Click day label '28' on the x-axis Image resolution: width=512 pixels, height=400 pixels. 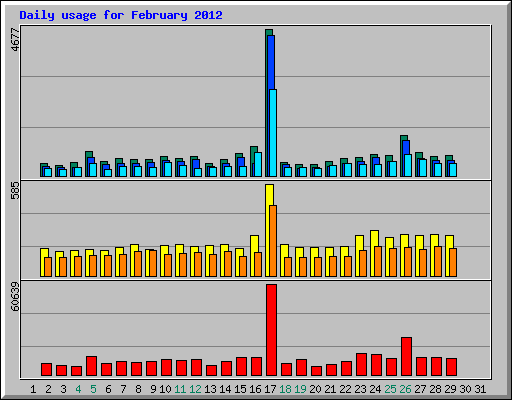(x=435, y=389)
